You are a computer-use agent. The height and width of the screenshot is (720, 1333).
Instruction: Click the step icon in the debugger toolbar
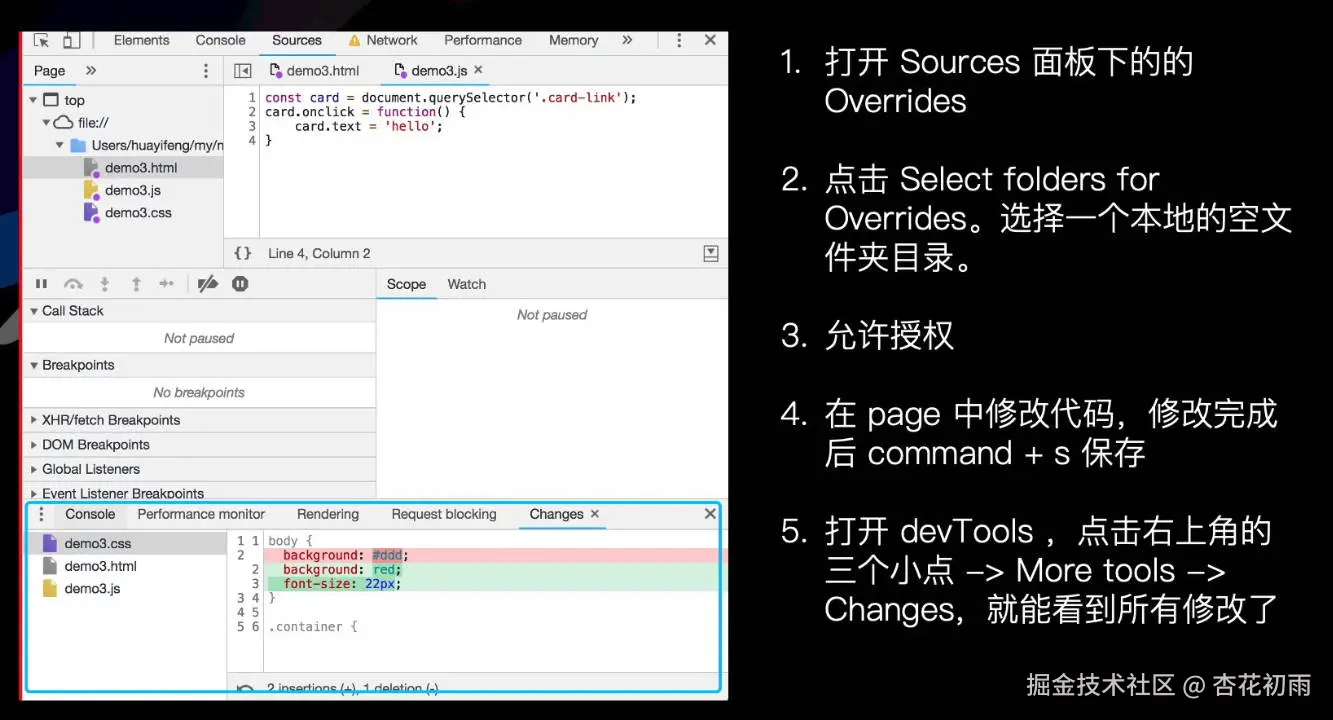(x=167, y=285)
